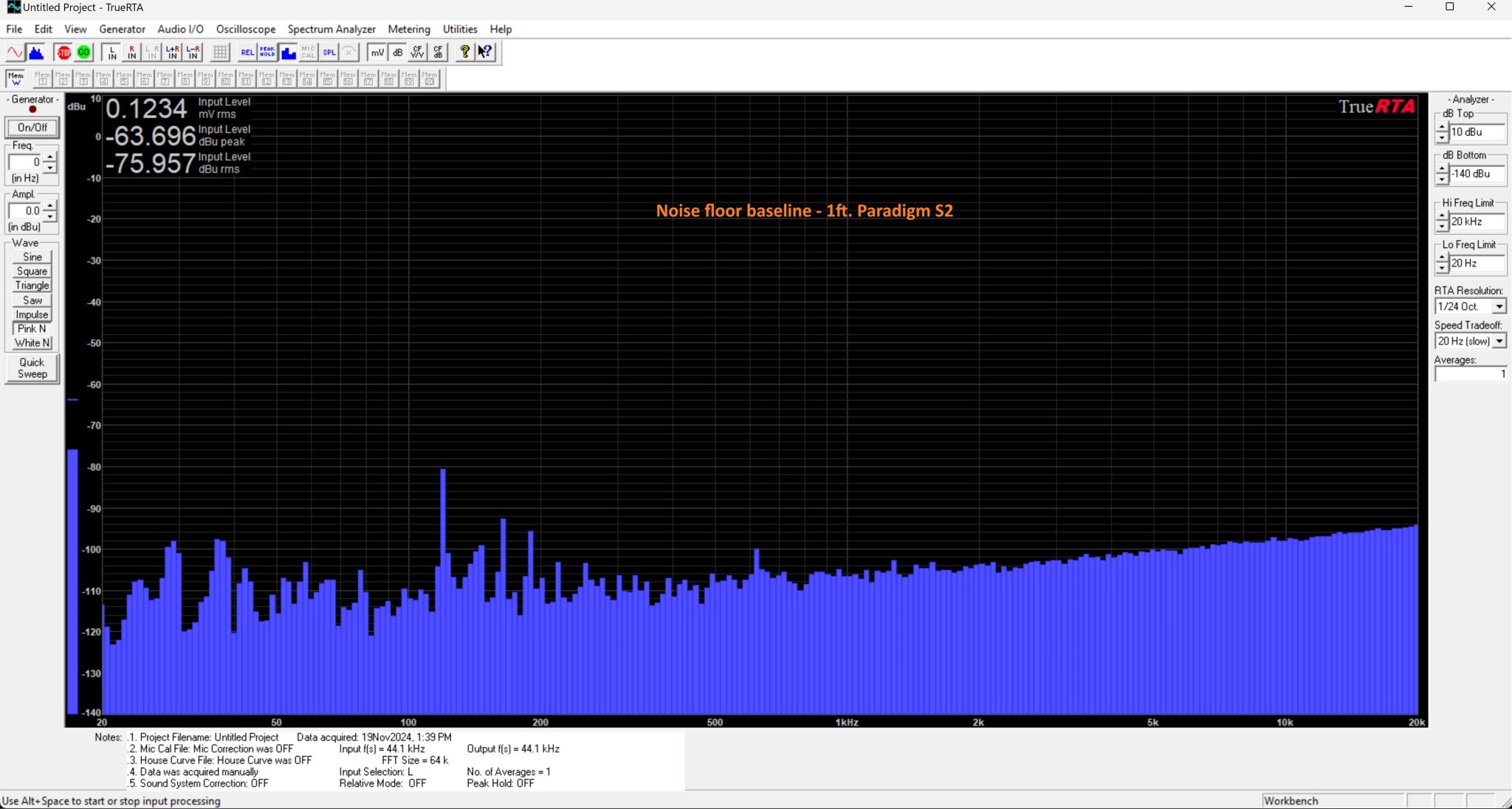
Task: Click the Mem W workbench memory icon
Action: [x=16, y=78]
